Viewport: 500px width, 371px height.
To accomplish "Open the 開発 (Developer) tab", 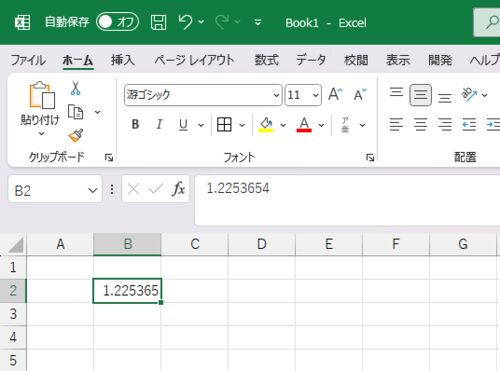I will (440, 60).
